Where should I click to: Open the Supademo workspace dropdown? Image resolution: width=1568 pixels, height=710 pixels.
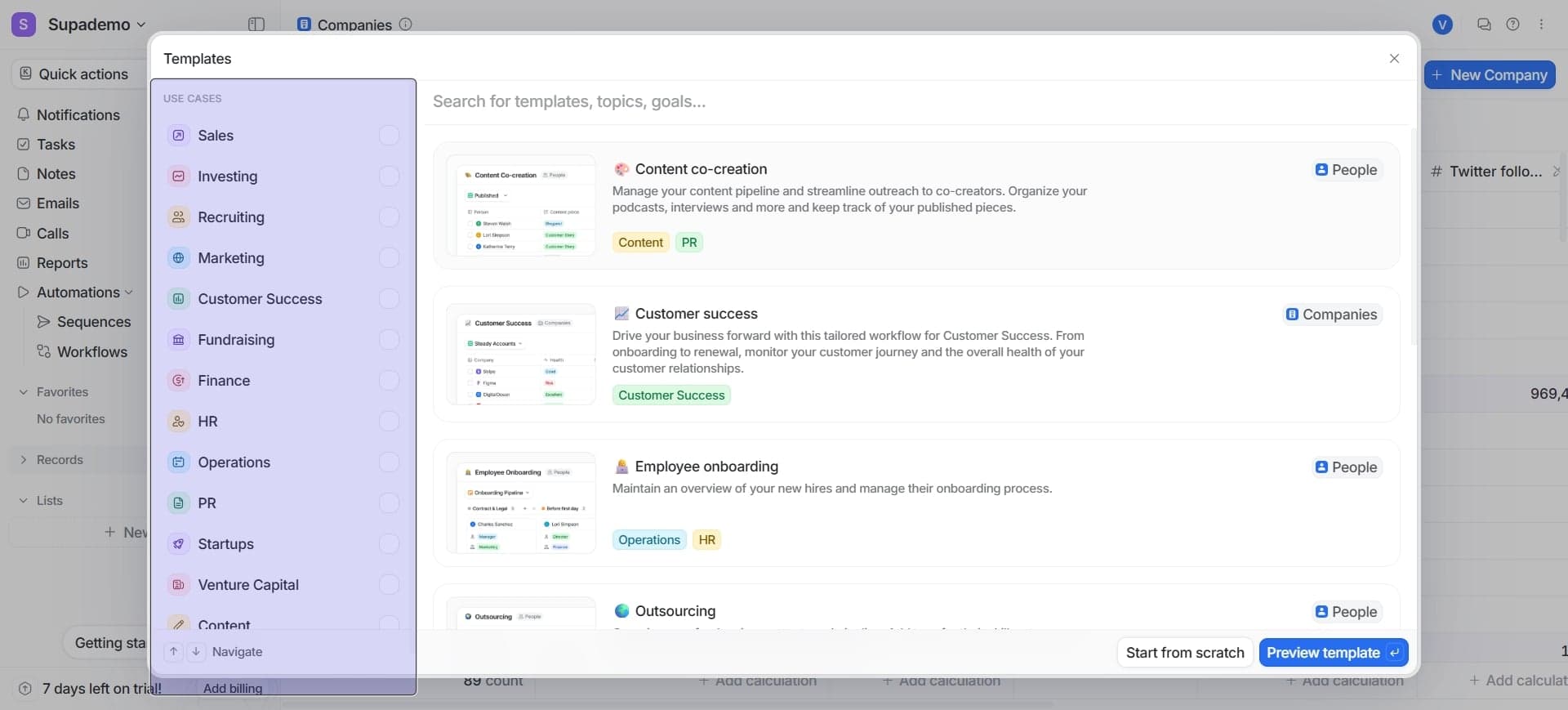click(x=96, y=25)
